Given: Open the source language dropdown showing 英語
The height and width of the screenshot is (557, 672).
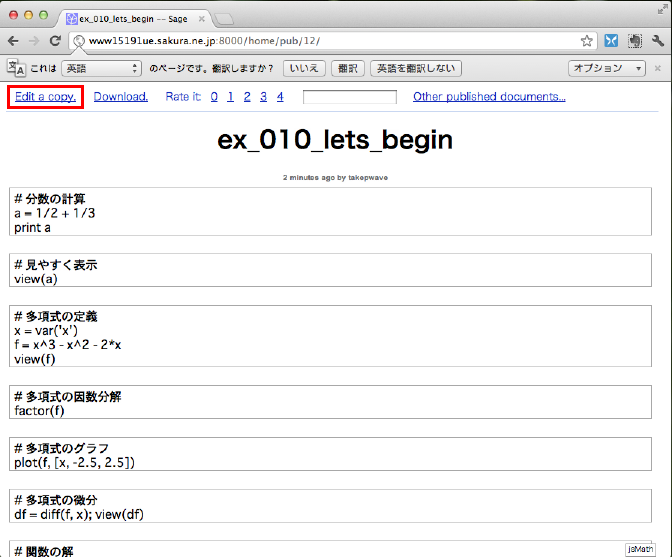Looking at the screenshot, I should [x=102, y=68].
